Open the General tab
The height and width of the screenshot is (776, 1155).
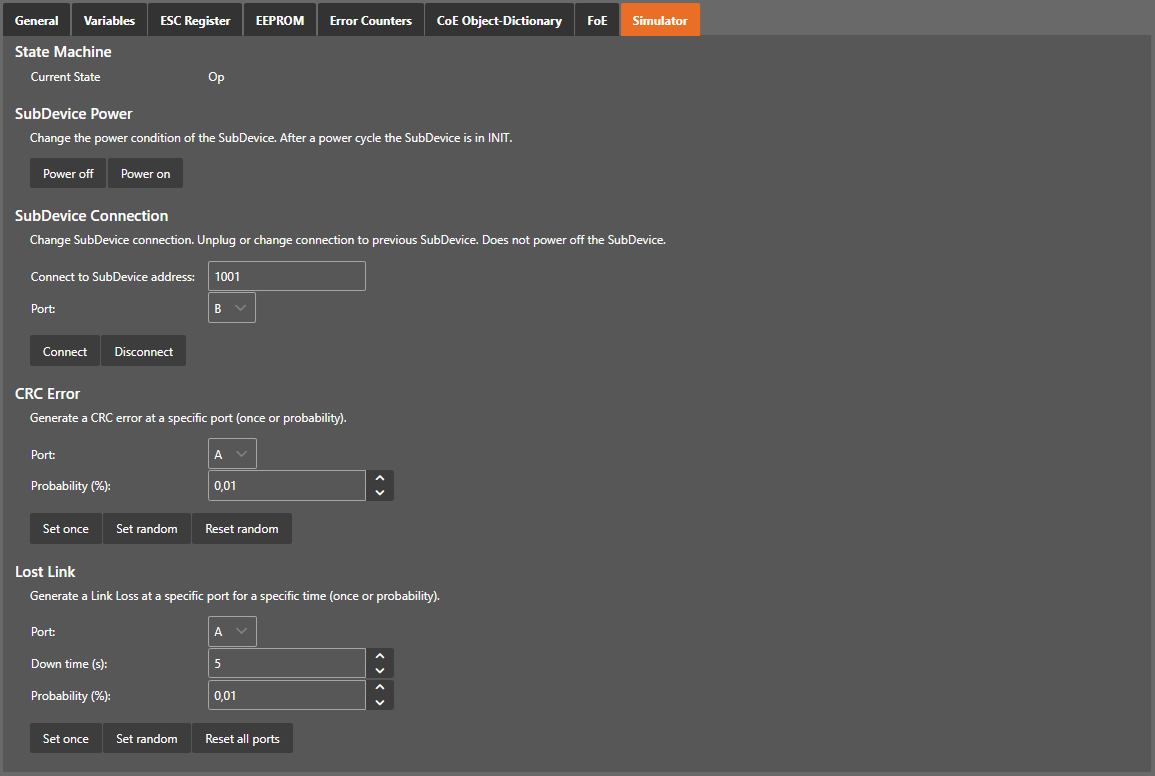pos(37,20)
